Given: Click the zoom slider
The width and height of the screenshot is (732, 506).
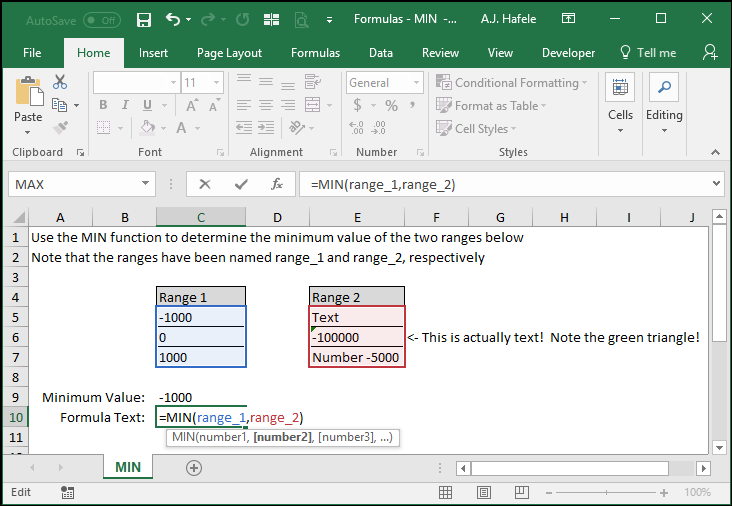Looking at the screenshot, I should (x=606, y=492).
